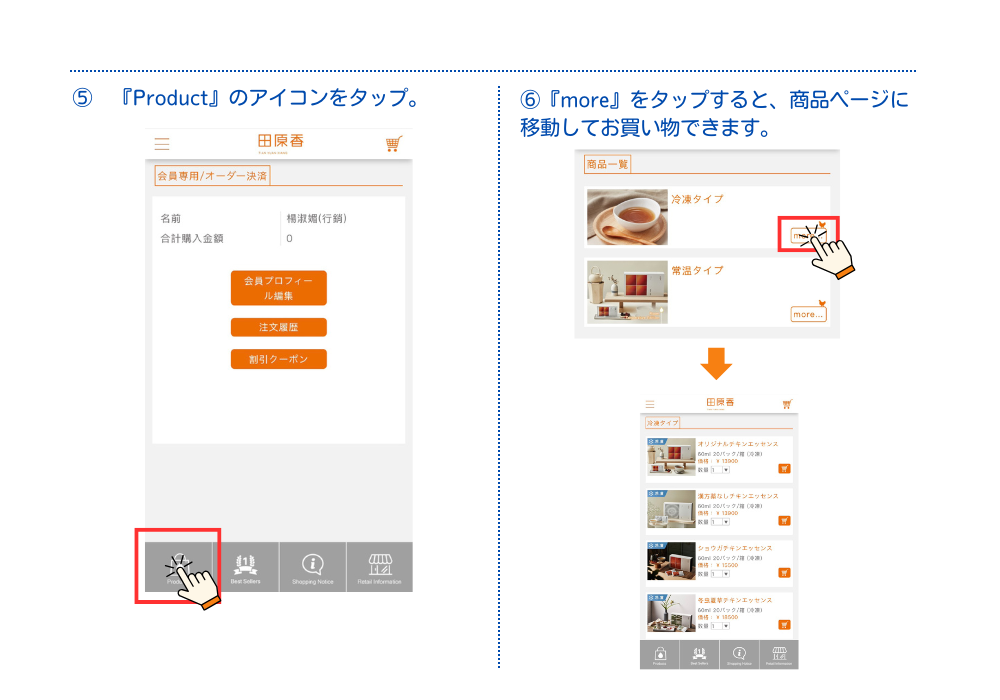Tap Products tab in product list screen
Viewport: 1000px width, 700px height.
pos(660,655)
